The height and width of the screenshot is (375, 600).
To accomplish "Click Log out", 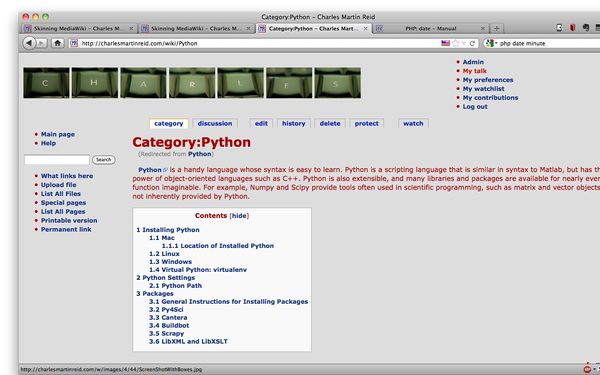I will (x=475, y=107).
